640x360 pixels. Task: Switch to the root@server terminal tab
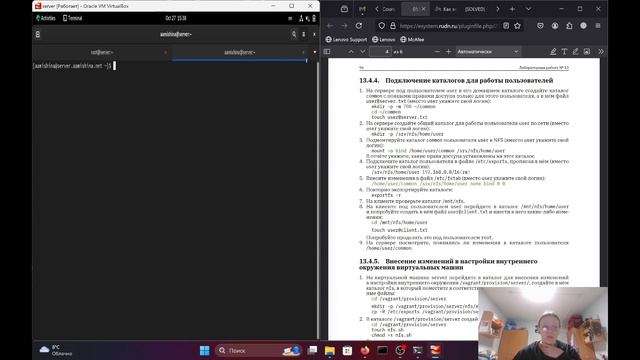[x=102, y=52]
